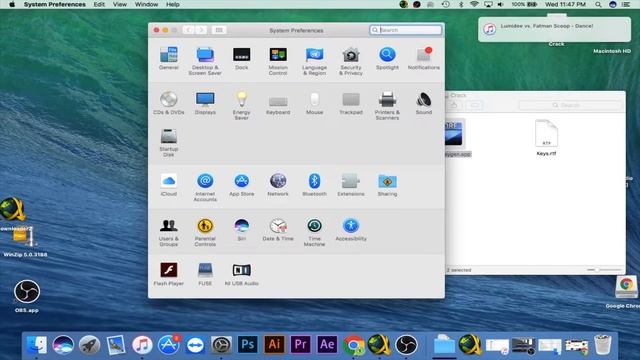Open Date & Time settings
640x360 pixels.
coord(278,230)
